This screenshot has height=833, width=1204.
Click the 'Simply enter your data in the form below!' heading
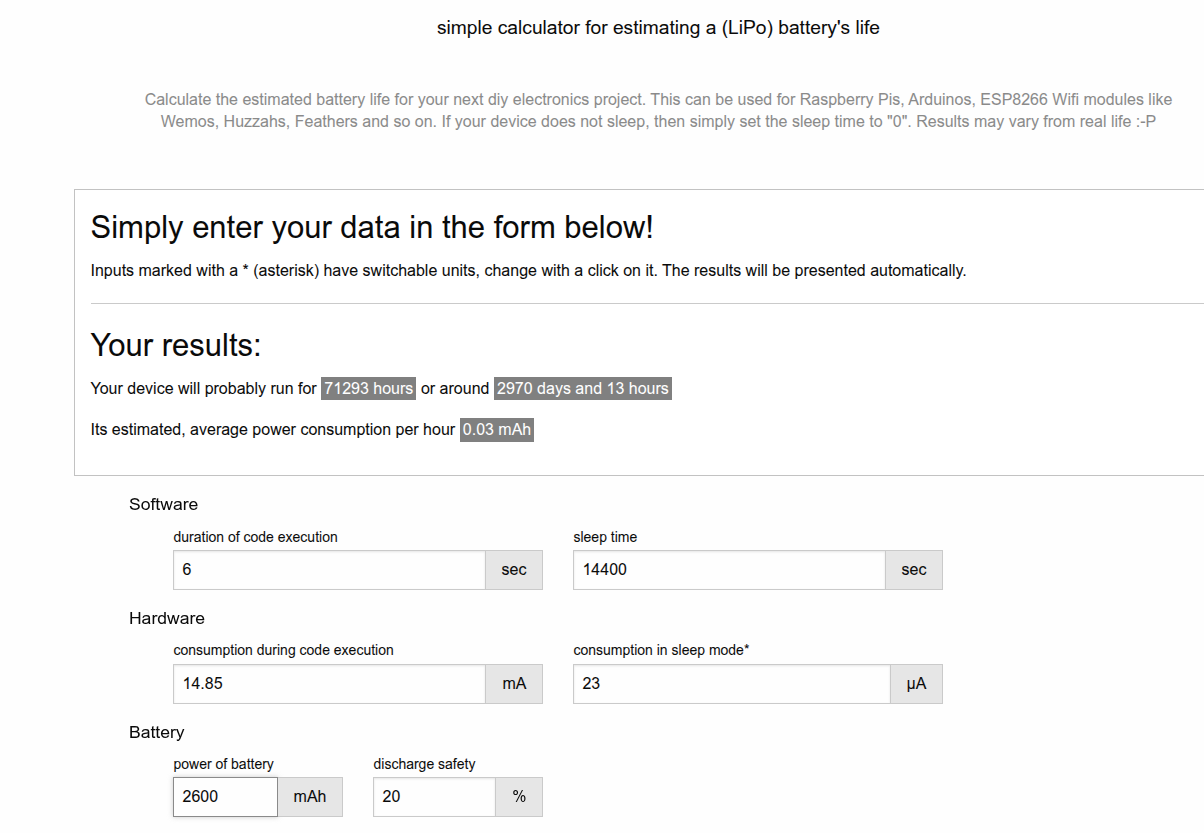(x=372, y=227)
